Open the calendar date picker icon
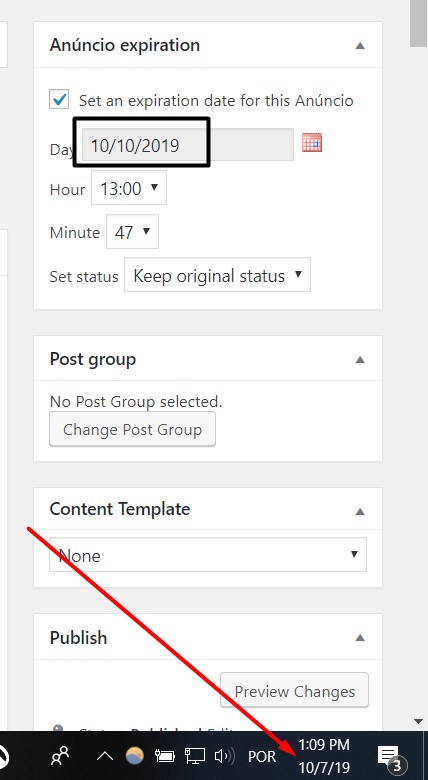 (x=312, y=143)
